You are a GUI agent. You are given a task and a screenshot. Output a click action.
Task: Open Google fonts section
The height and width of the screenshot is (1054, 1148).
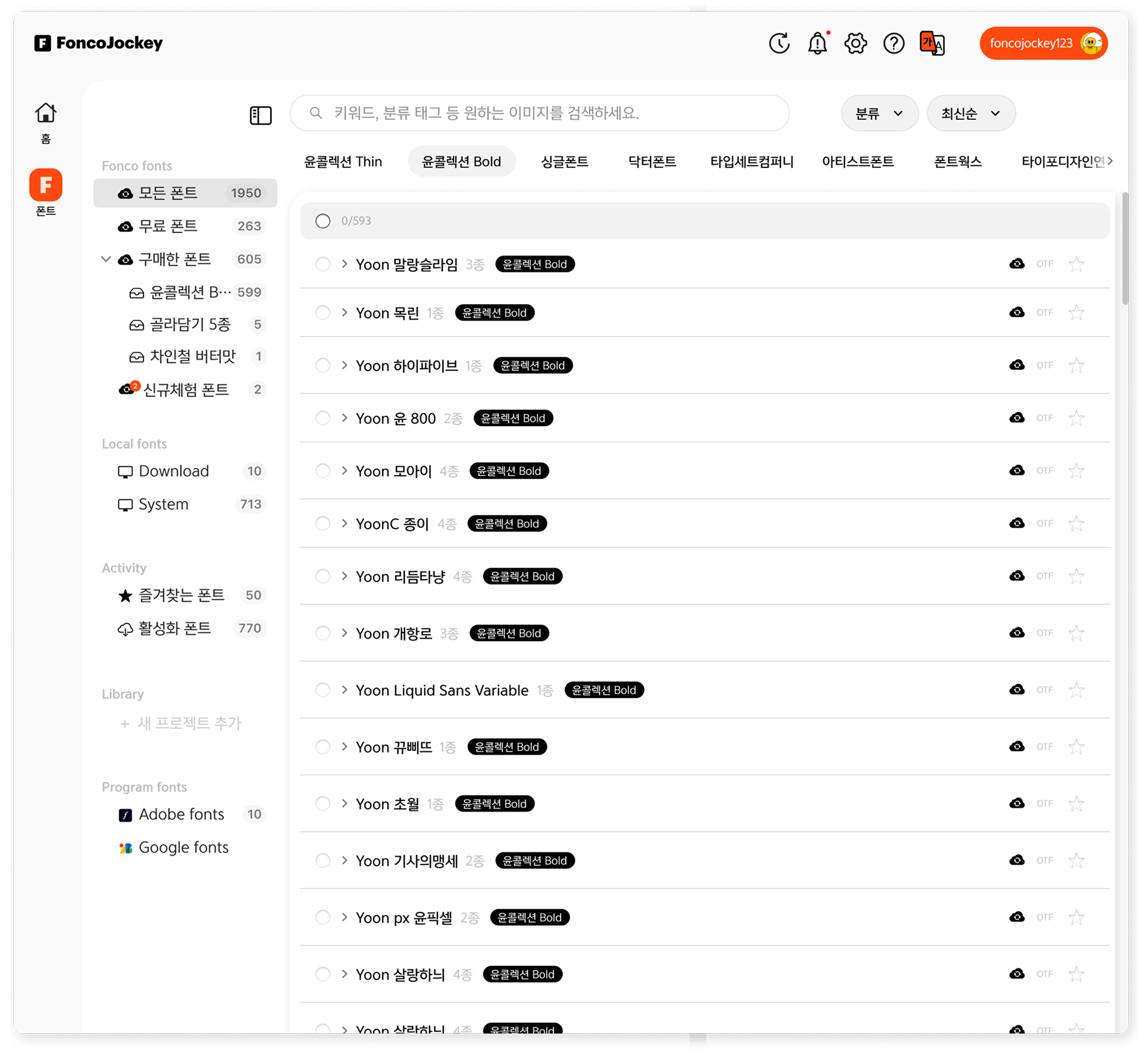click(186, 847)
